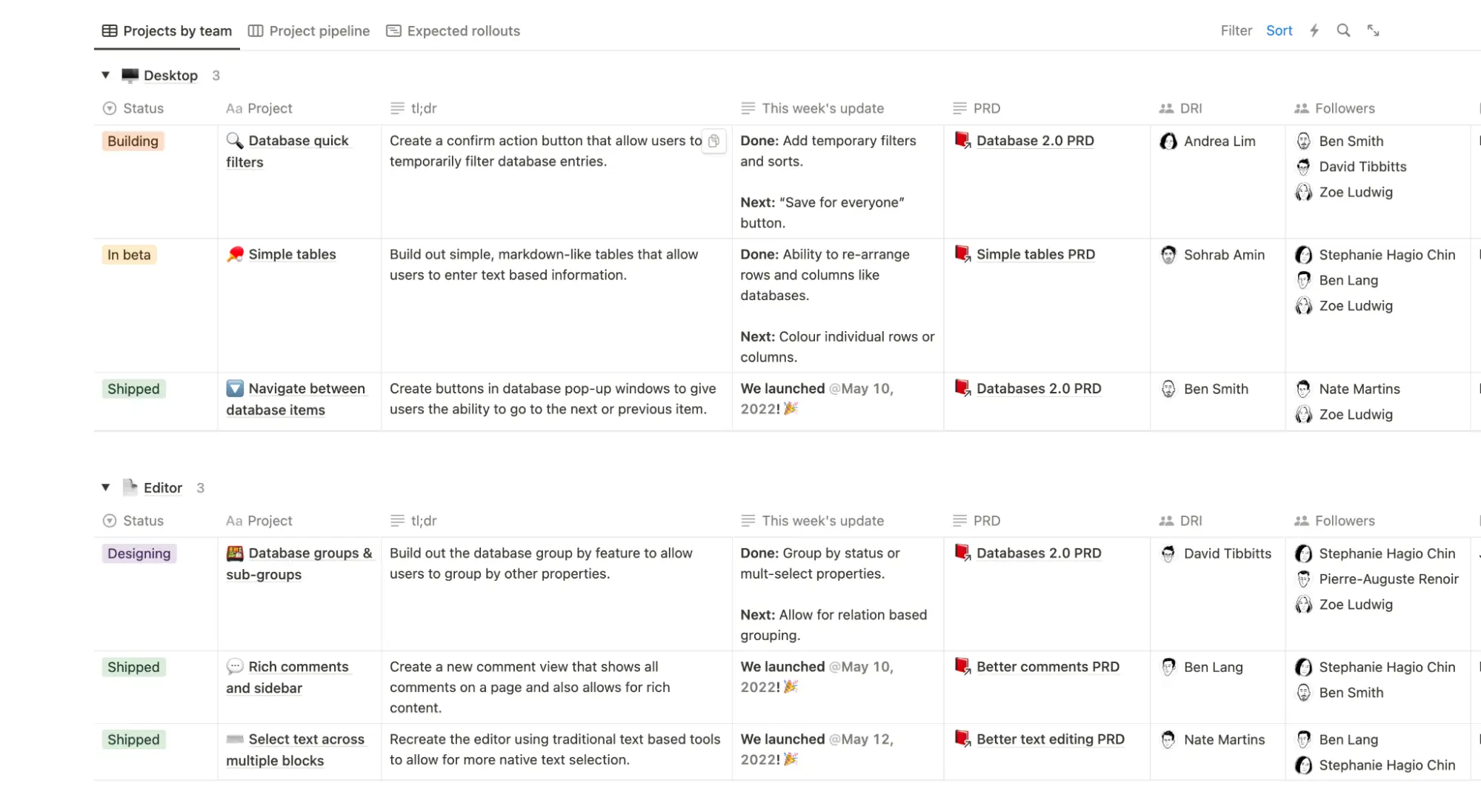Click the Sort button
Viewport: 1481px width, 812px height.
coord(1279,31)
